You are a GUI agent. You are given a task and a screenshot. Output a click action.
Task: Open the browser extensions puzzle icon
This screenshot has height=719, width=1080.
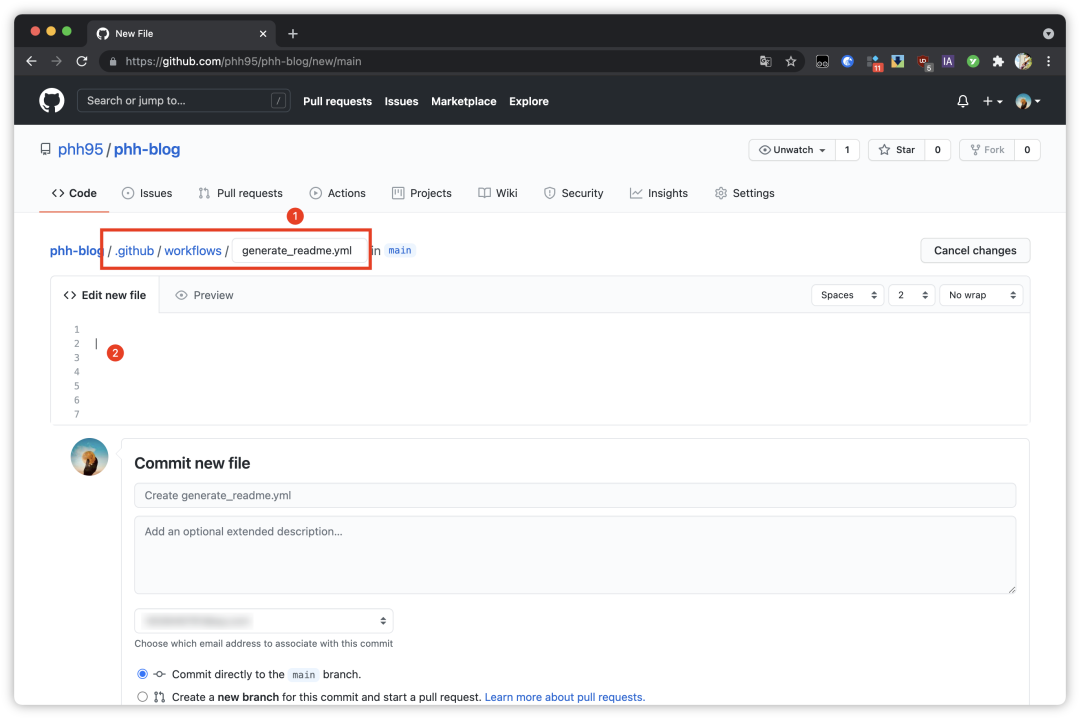coord(998,61)
